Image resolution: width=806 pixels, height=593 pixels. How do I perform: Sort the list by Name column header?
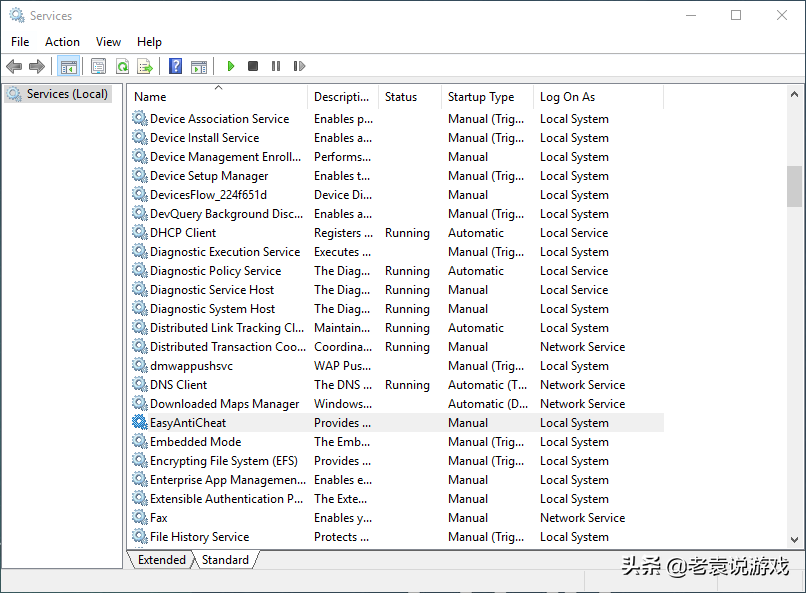[150, 97]
